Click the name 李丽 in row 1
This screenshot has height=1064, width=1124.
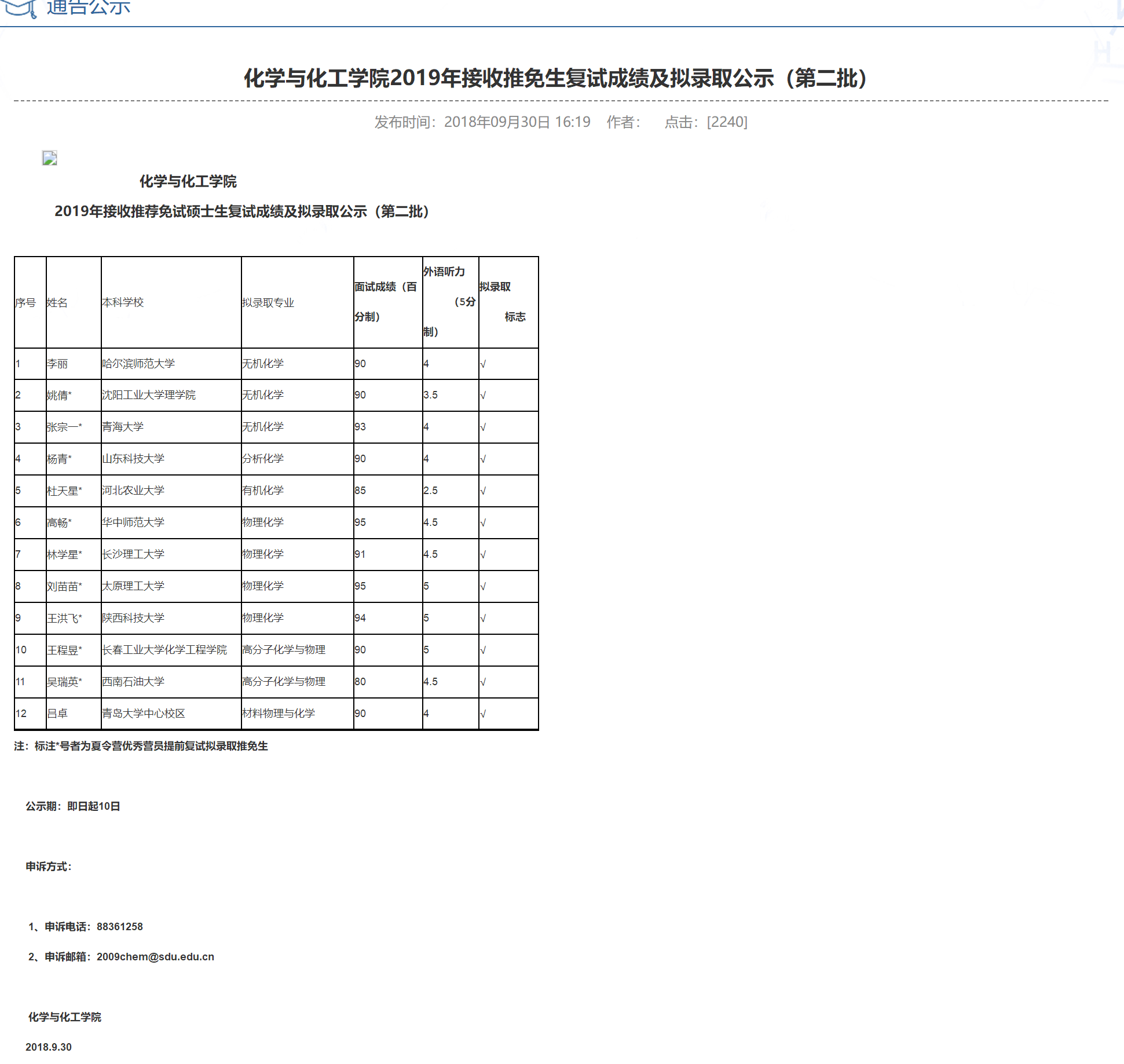[57, 364]
